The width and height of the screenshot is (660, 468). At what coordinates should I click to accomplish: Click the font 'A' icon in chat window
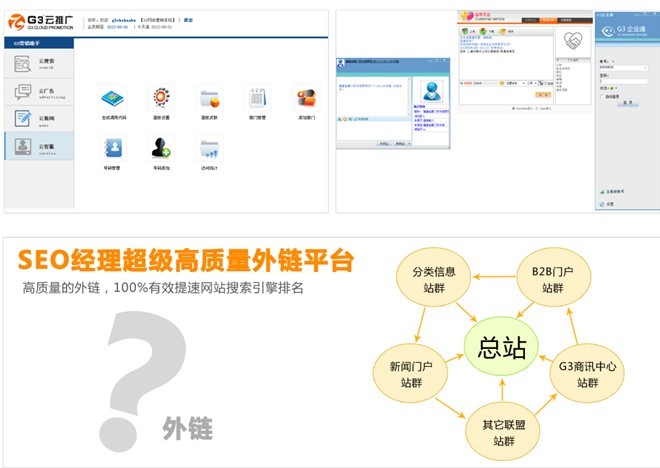340,120
